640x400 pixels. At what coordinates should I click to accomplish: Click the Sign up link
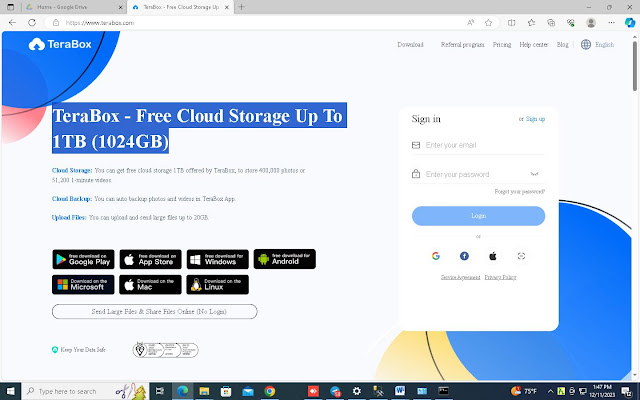tap(535, 119)
